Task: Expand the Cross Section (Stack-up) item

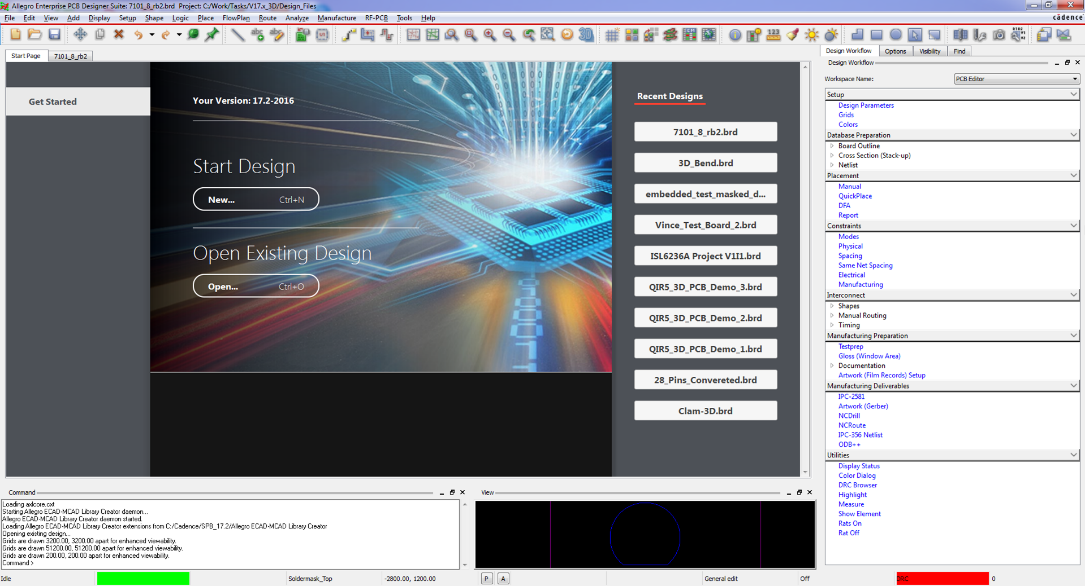Action: 832,156
